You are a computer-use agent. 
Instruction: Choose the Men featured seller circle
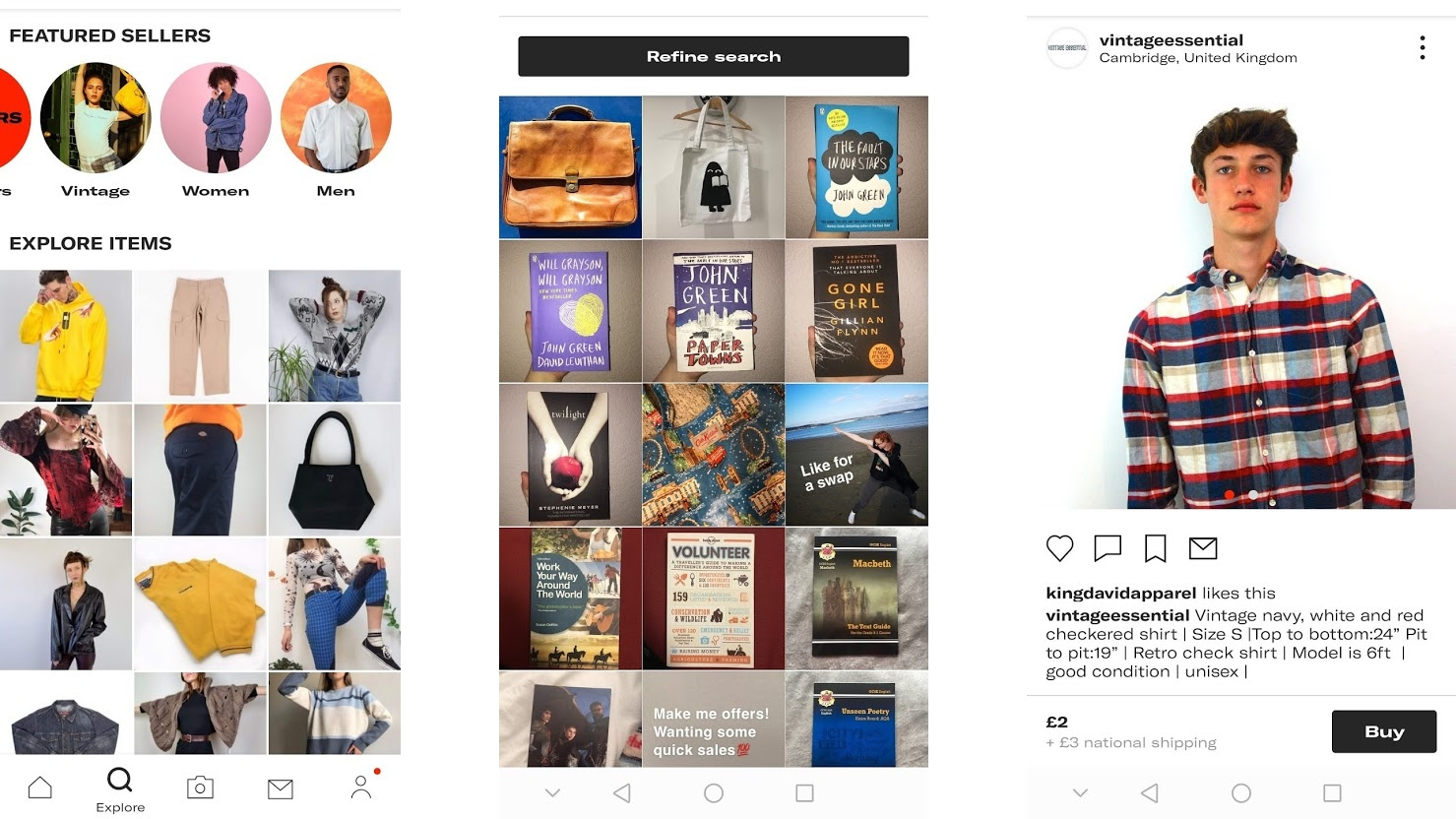336,118
